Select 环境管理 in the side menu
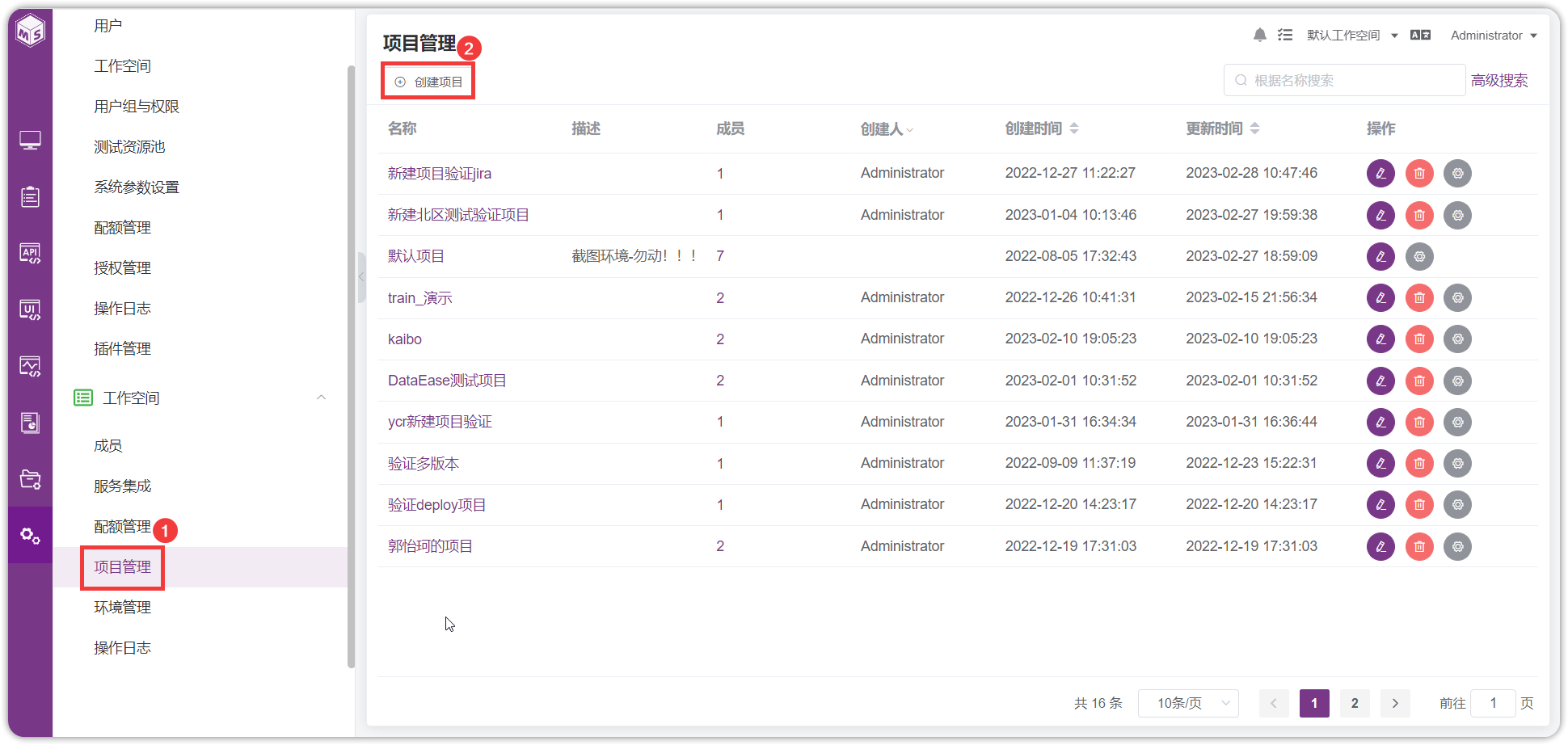 122,608
